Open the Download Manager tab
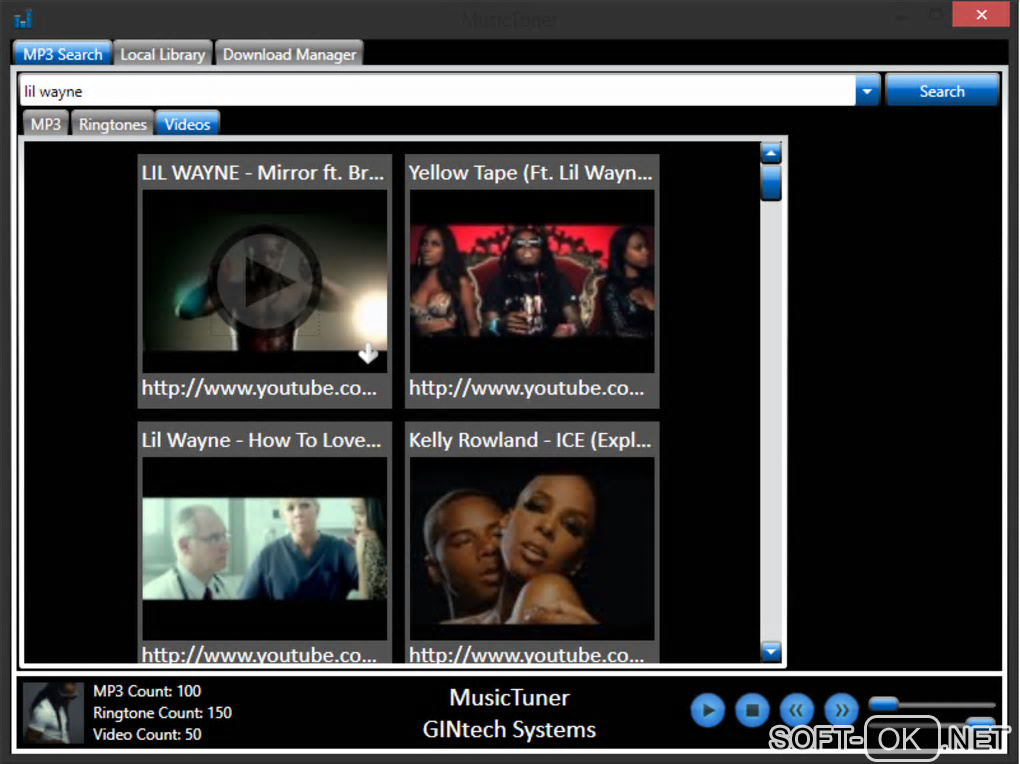 (x=289, y=54)
